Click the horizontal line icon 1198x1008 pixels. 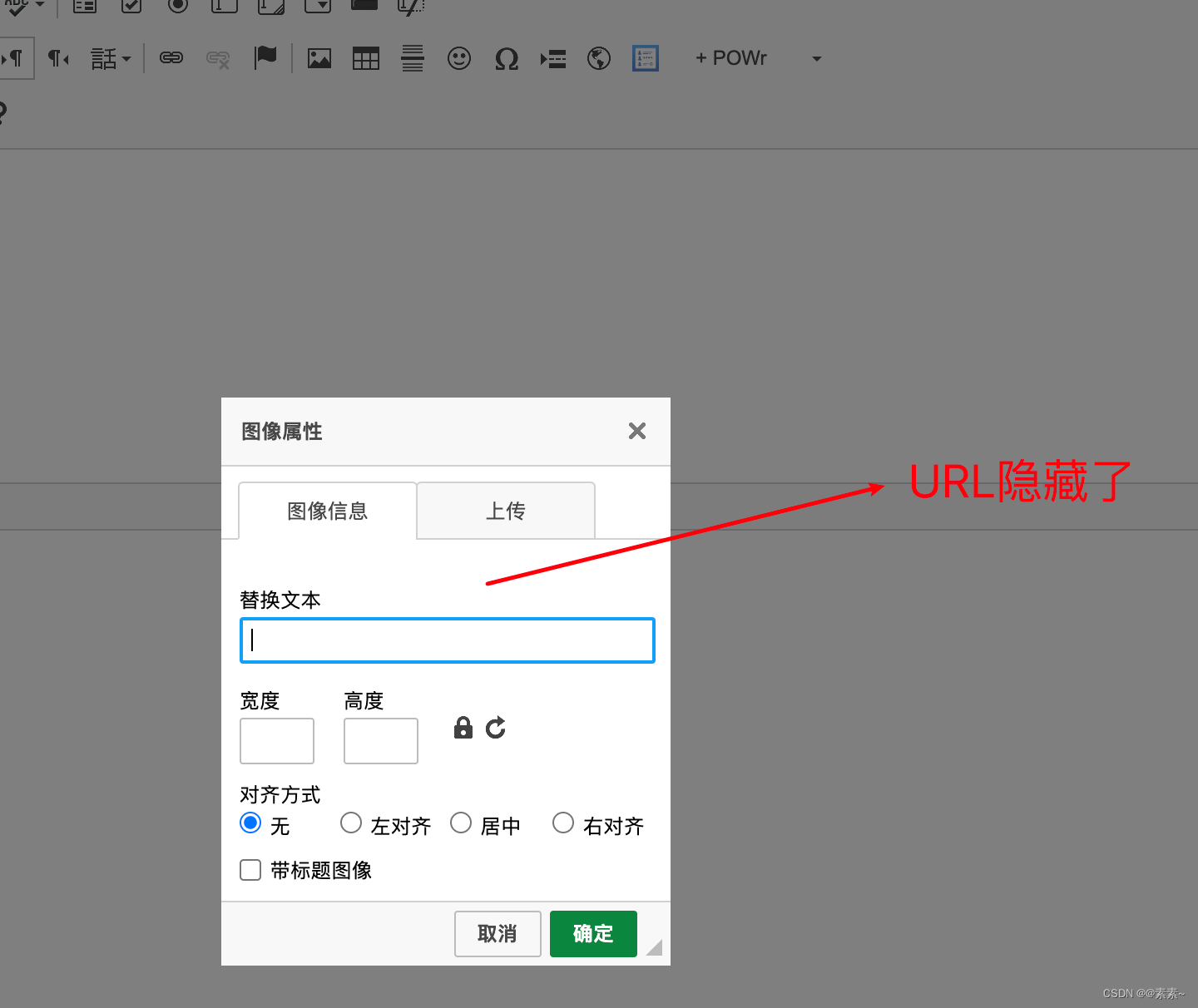tap(413, 58)
